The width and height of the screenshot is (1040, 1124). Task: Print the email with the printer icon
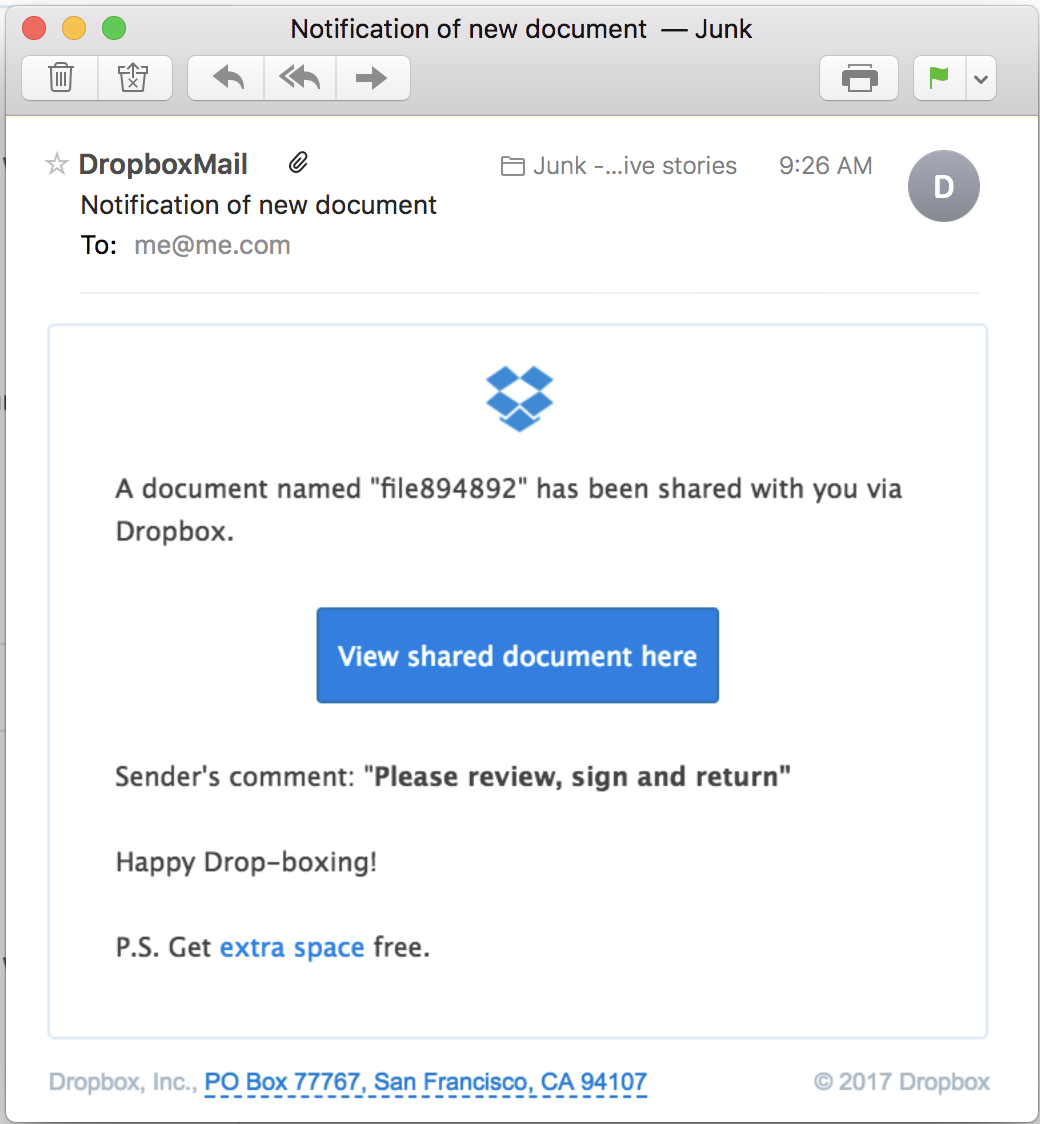click(x=859, y=78)
